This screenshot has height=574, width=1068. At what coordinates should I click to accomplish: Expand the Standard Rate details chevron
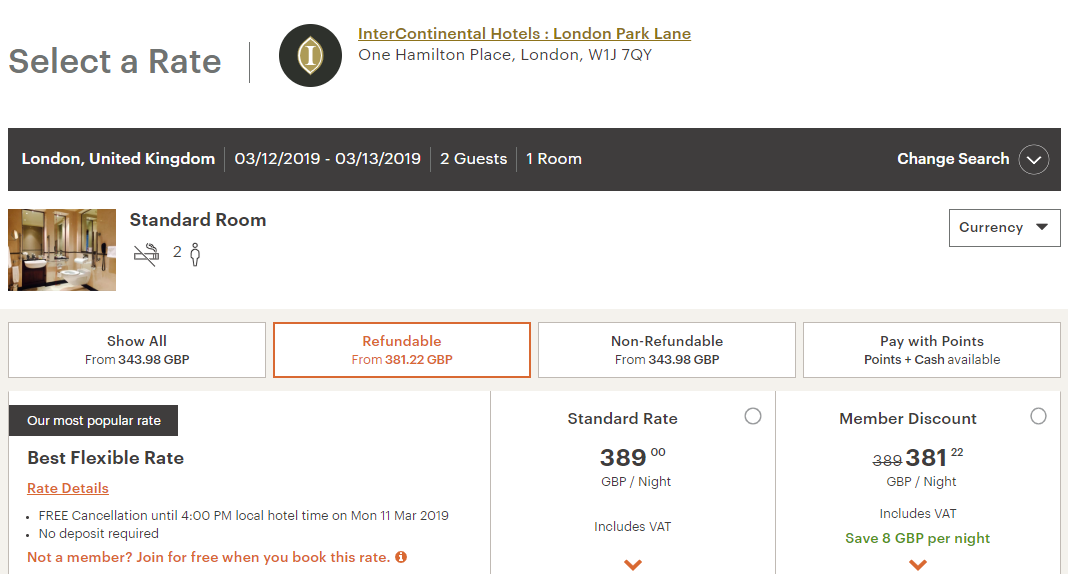(x=632, y=565)
